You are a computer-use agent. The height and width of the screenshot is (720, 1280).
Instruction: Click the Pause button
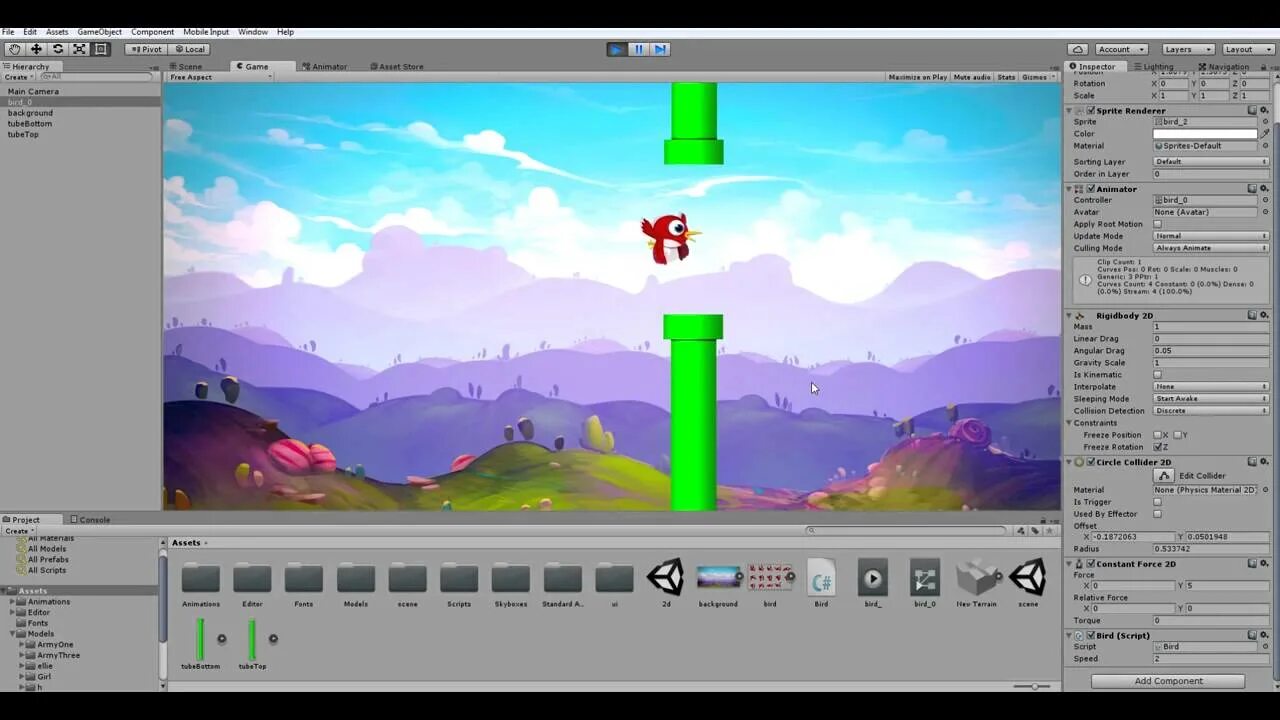click(638, 49)
